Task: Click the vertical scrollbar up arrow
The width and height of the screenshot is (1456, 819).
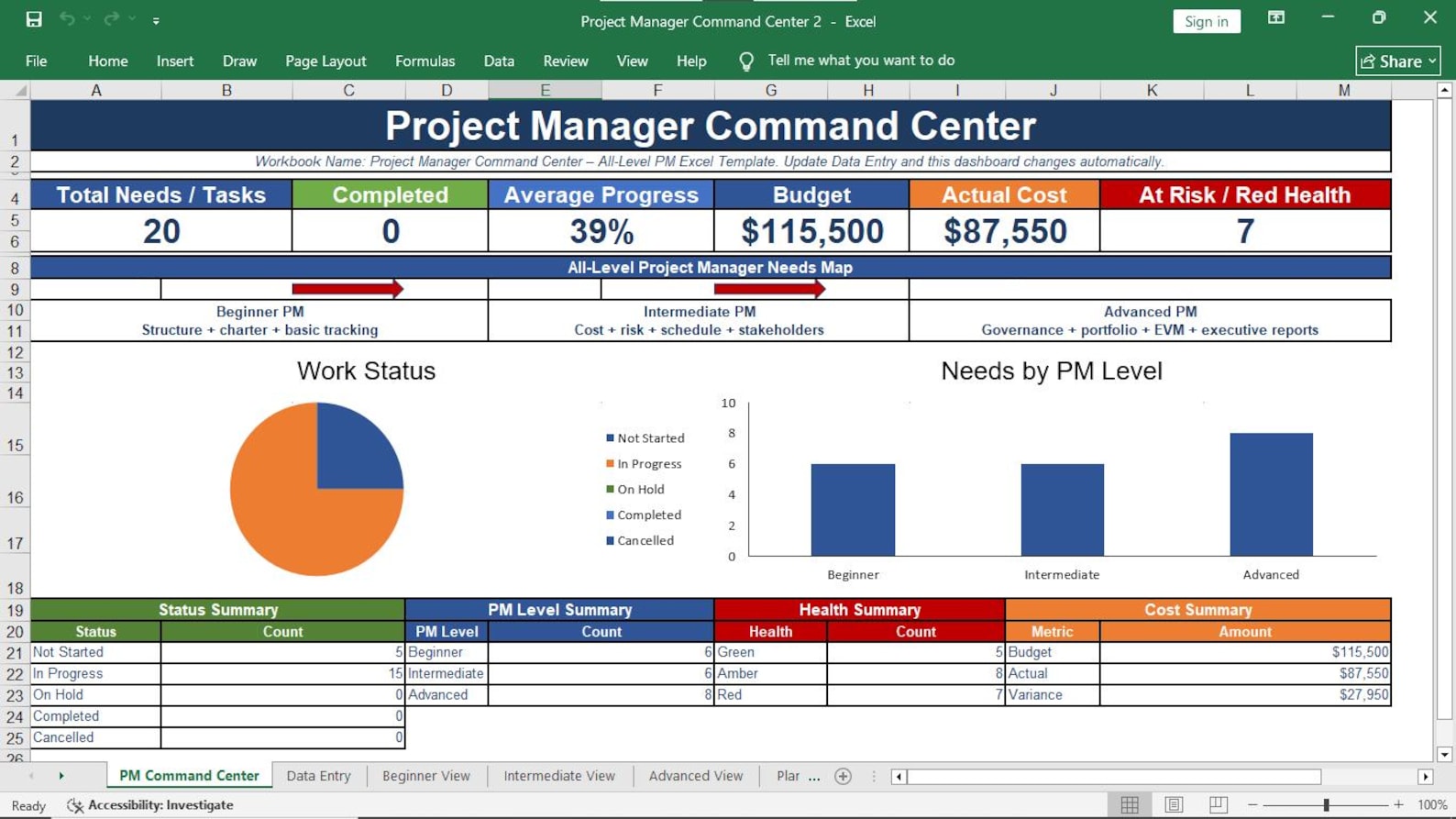Action: [x=1445, y=90]
